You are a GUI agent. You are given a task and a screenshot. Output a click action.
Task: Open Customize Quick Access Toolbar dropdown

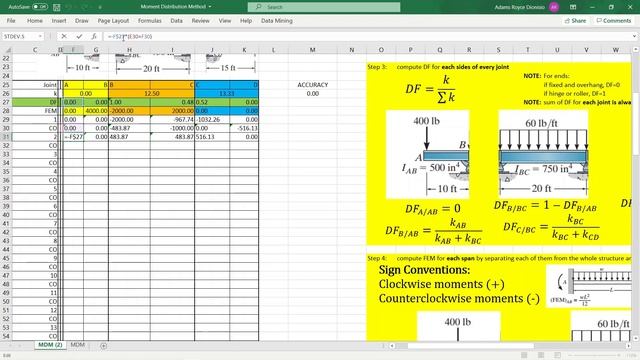(100, 7)
